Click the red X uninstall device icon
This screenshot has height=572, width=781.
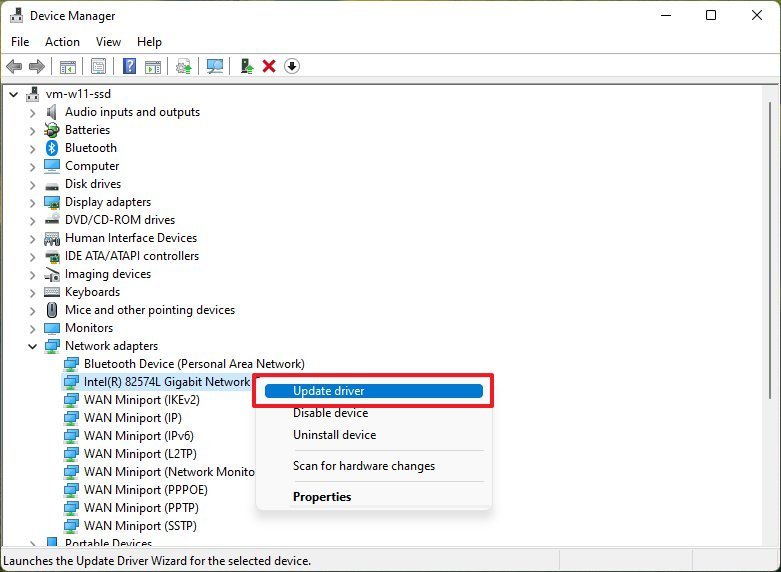(269, 66)
